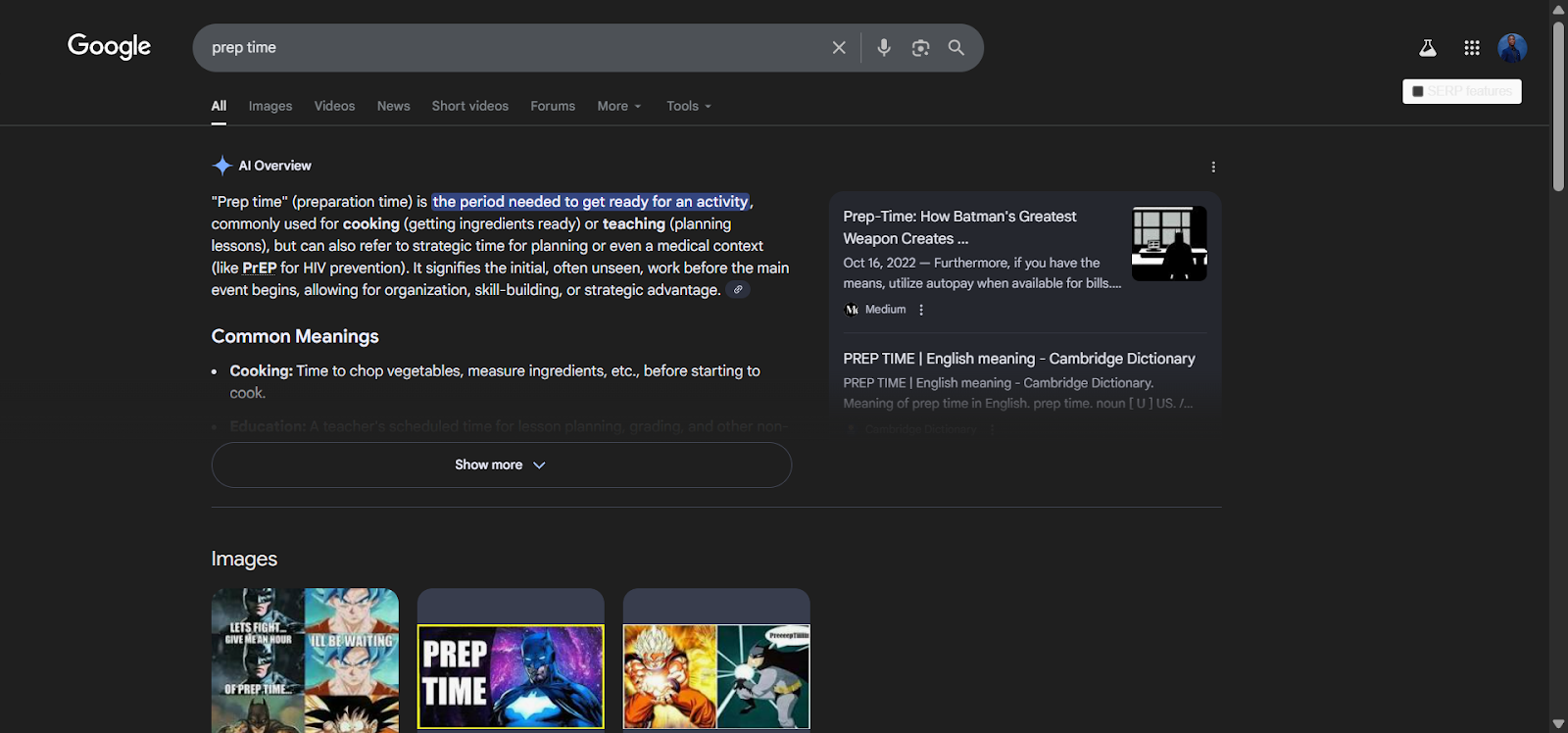Open the Google apps grid icon
The image size is (1568, 733).
tap(1472, 47)
